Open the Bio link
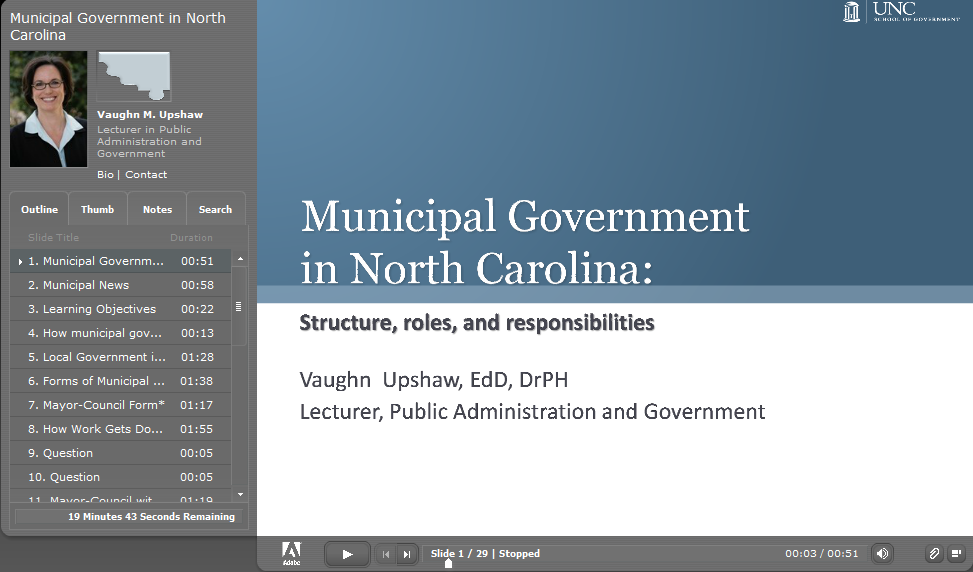This screenshot has width=973, height=572. (x=105, y=174)
